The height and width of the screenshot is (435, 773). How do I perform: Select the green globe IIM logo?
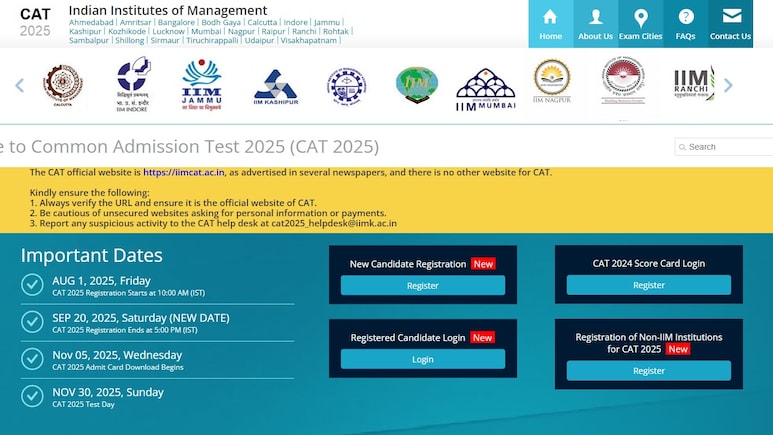tap(417, 85)
